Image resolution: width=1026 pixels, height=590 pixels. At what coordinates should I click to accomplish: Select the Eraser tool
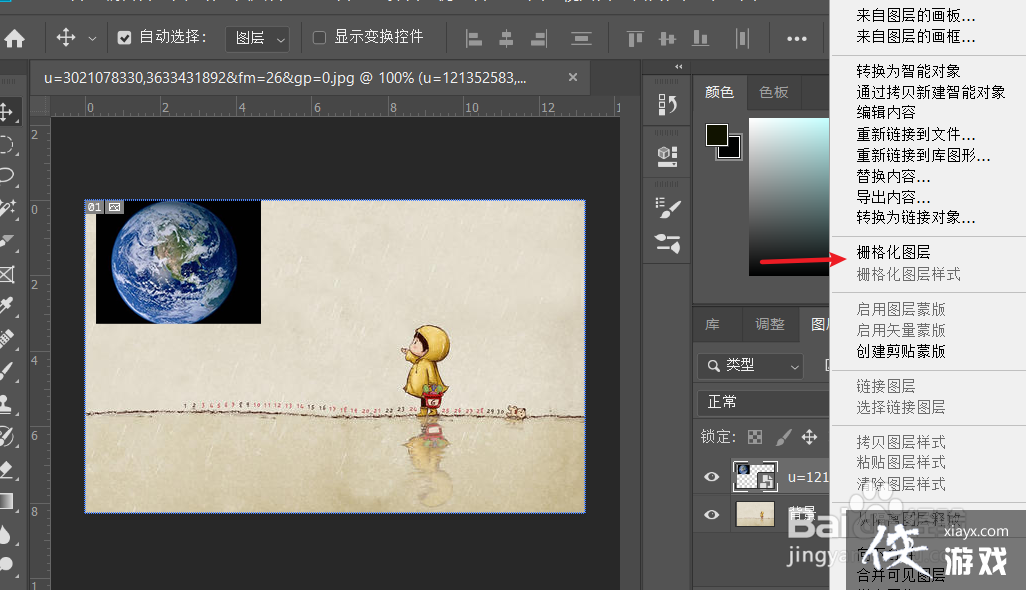pos(7,469)
